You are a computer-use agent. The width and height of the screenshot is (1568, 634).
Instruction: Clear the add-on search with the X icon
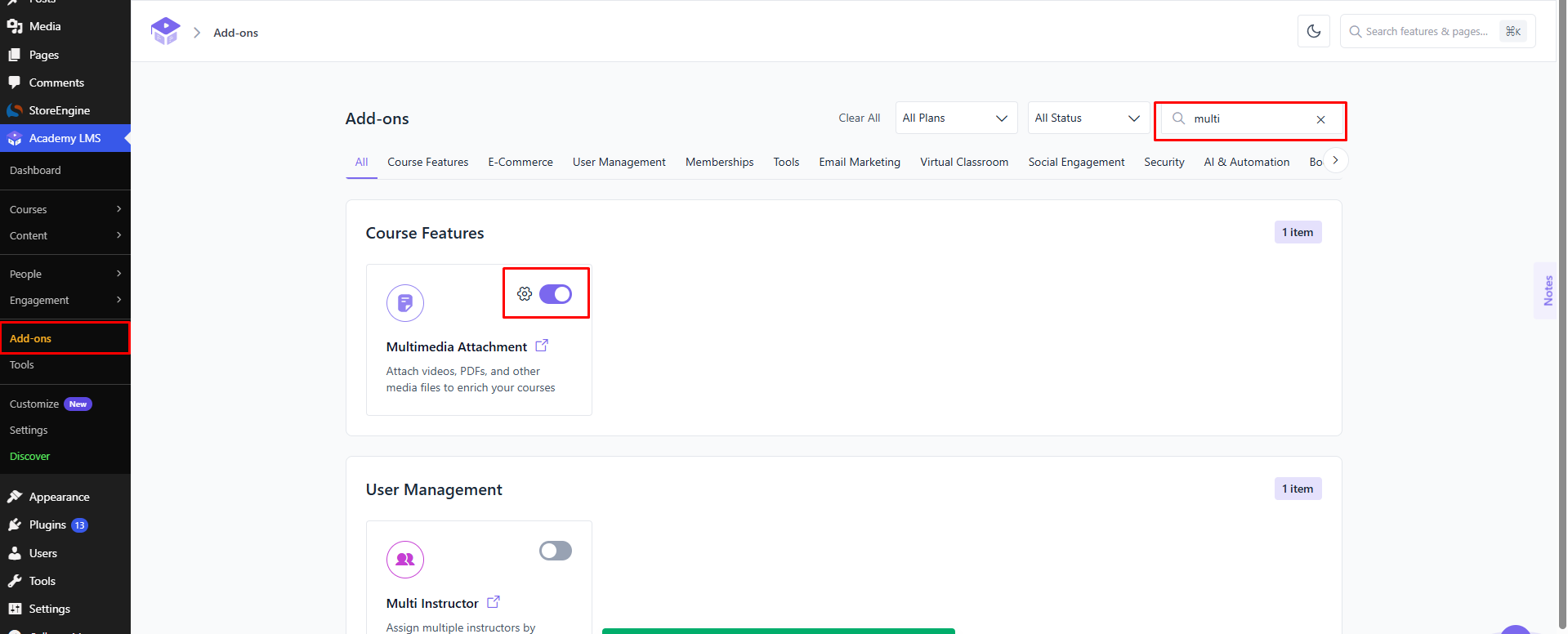1320,119
